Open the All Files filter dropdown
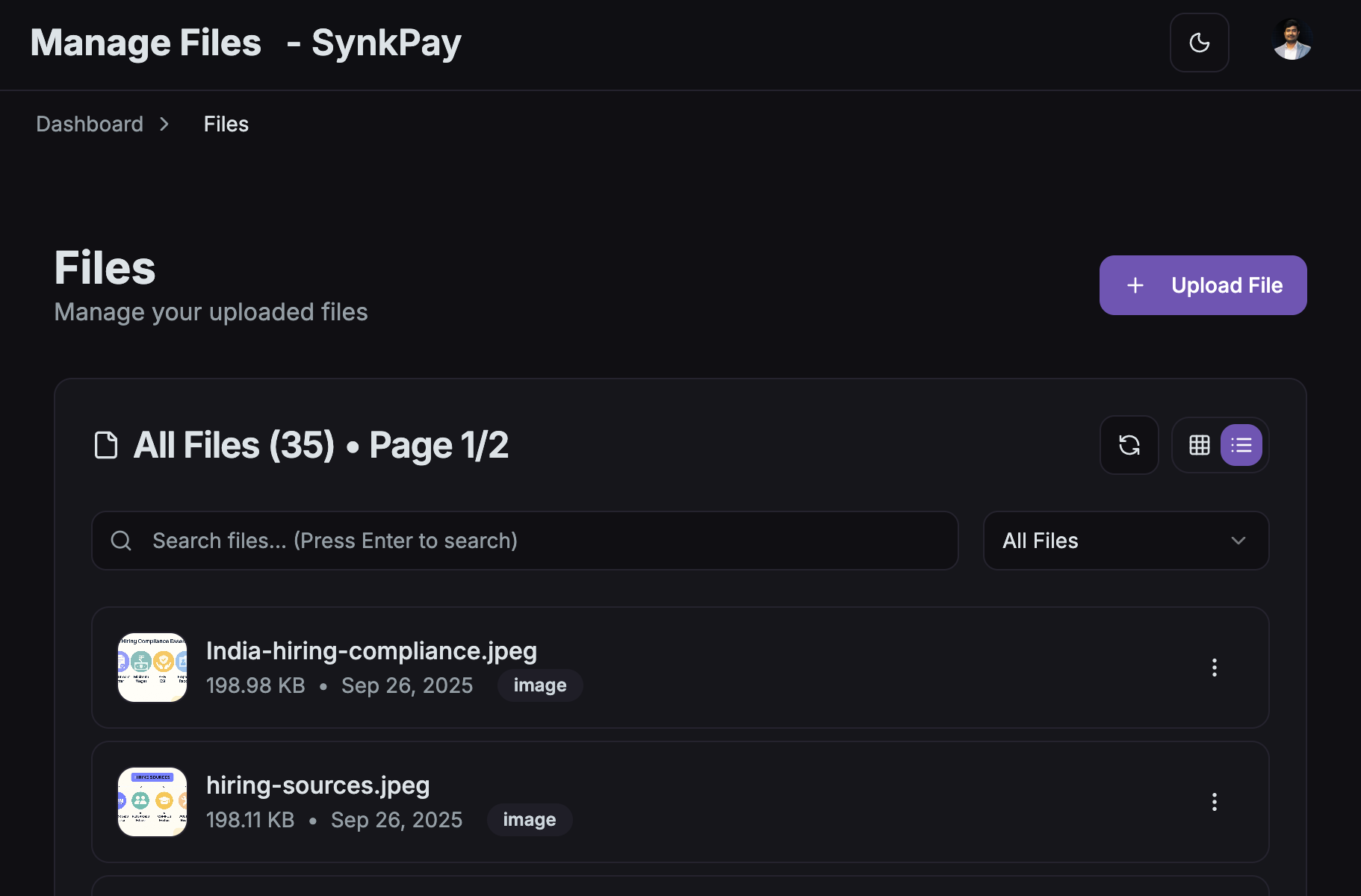The image size is (1361, 896). [1124, 540]
